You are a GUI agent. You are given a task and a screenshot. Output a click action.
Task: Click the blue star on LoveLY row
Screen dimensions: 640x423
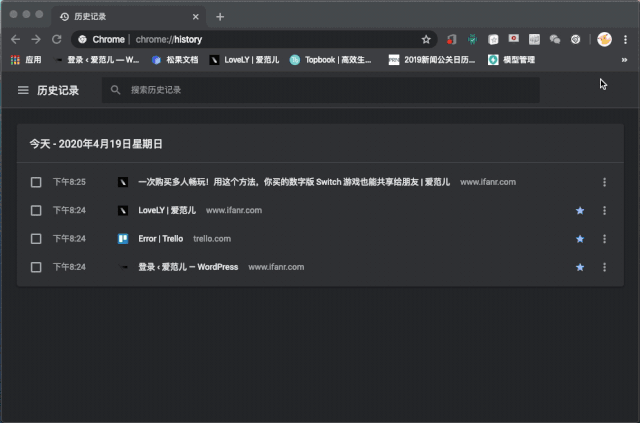580,210
